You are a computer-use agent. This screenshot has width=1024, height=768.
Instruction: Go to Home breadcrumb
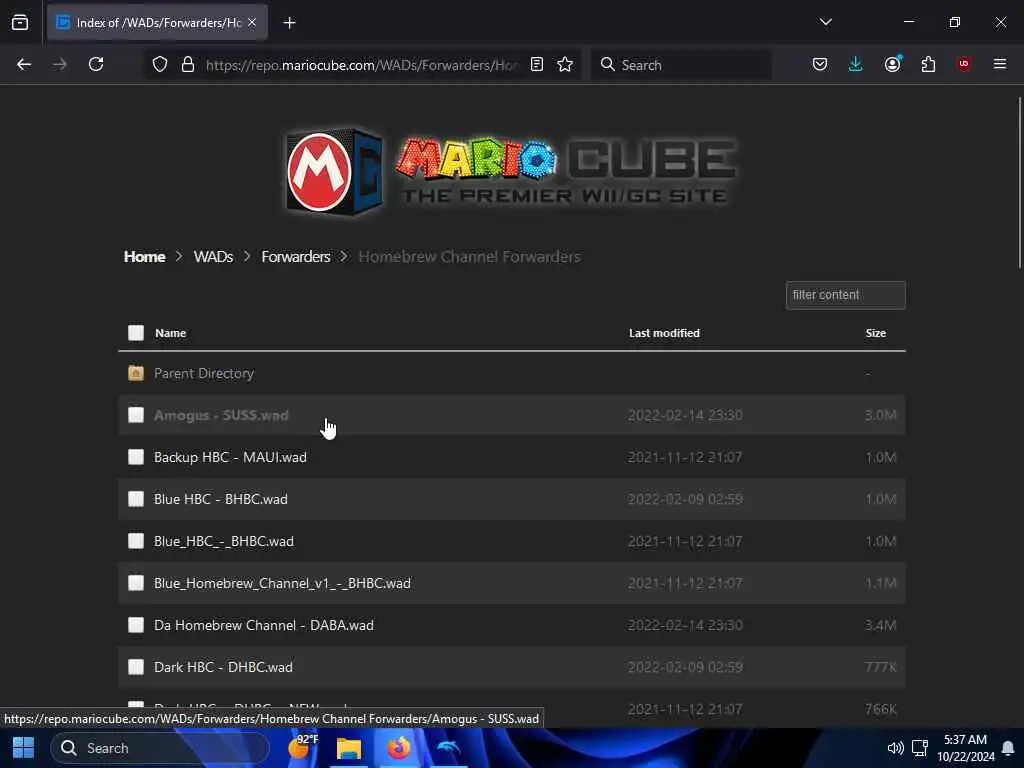pos(144,257)
